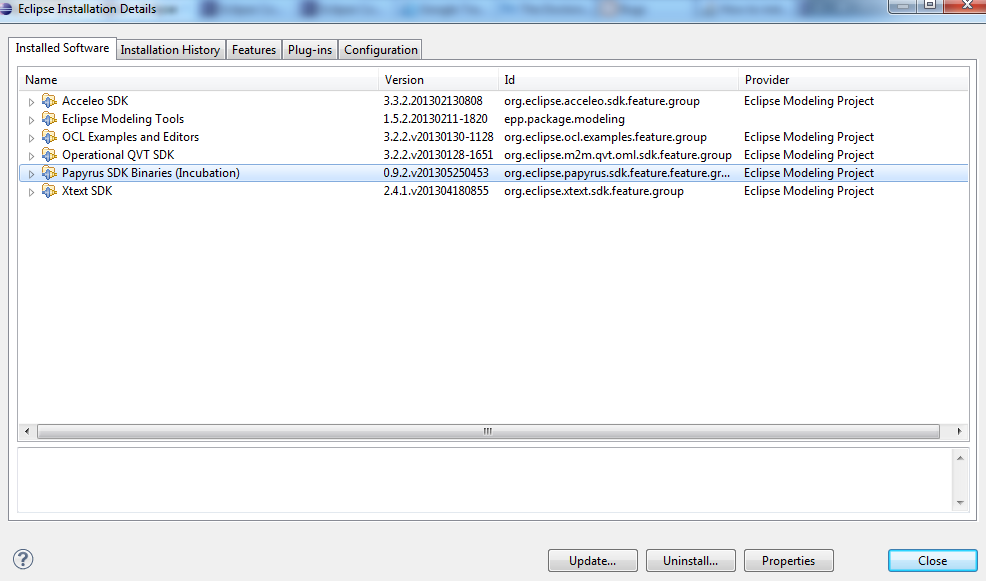Sort the list by the Name column
This screenshot has height=581, width=986.
(x=198, y=80)
